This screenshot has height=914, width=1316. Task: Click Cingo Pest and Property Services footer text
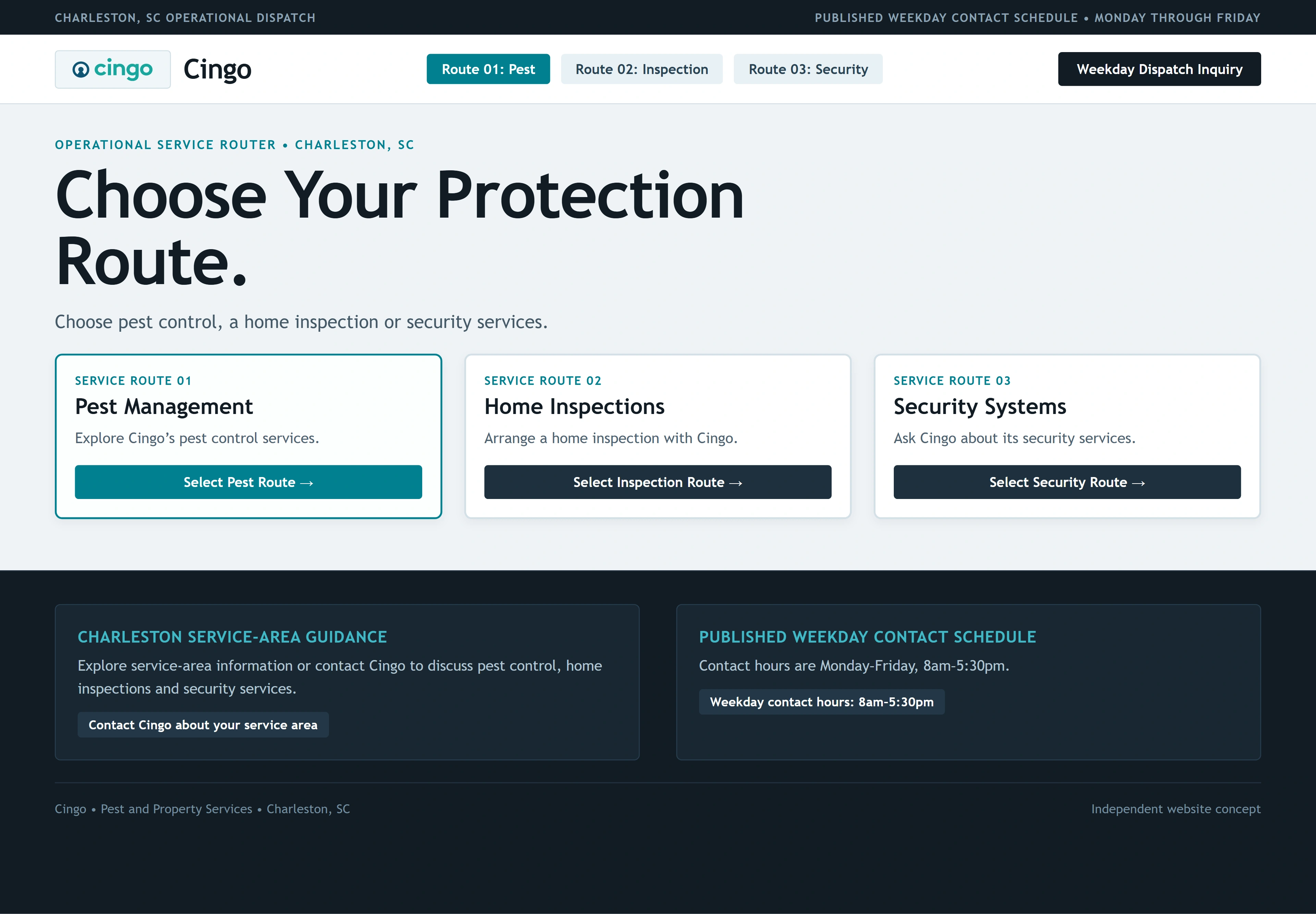coord(202,809)
